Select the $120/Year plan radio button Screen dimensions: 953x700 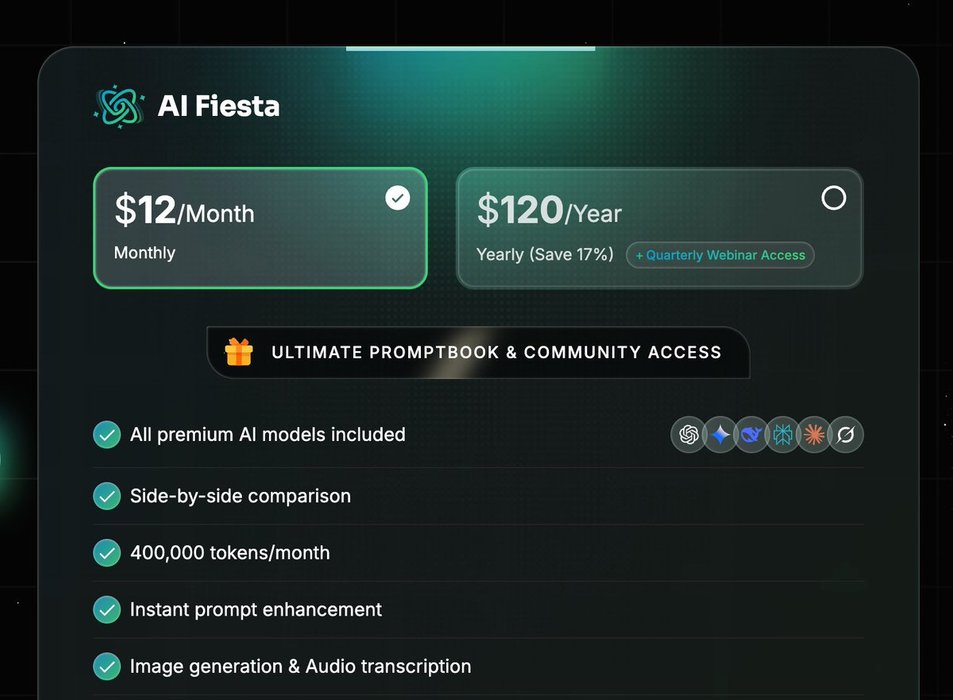pyautogui.click(x=833, y=198)
